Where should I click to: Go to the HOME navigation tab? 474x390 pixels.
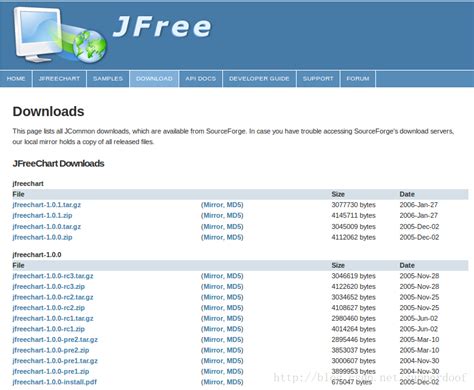tap(16, 79)
